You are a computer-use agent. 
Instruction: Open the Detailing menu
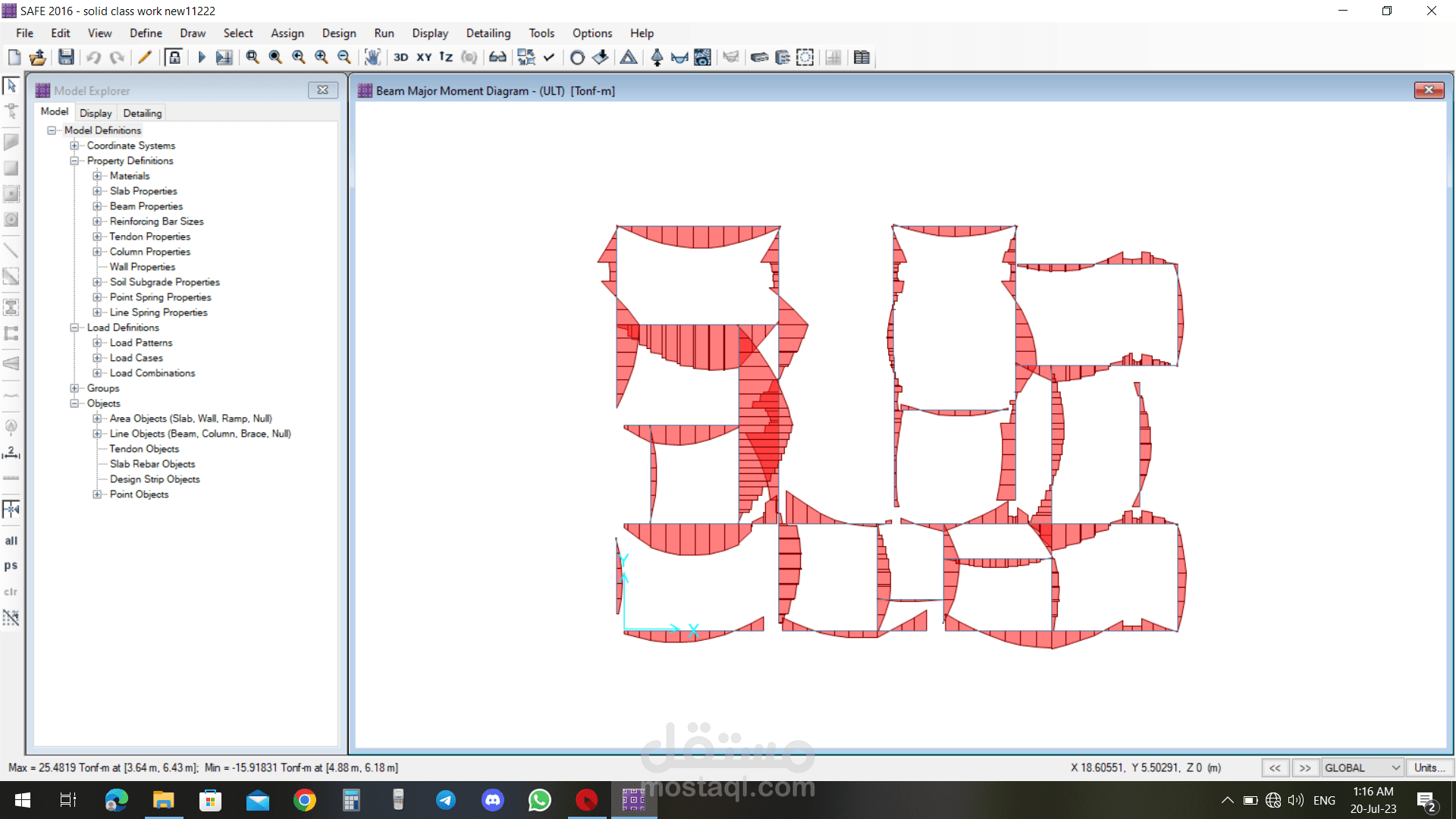(488, 33)
